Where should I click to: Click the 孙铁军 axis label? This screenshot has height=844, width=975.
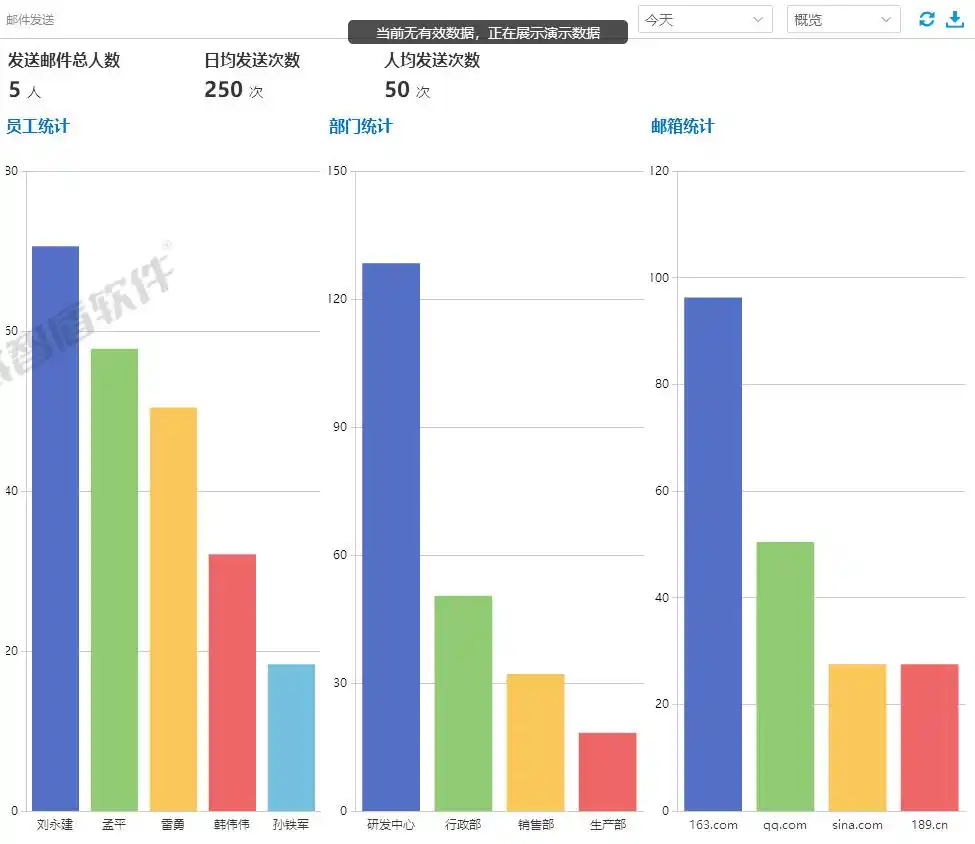(291, 825)
